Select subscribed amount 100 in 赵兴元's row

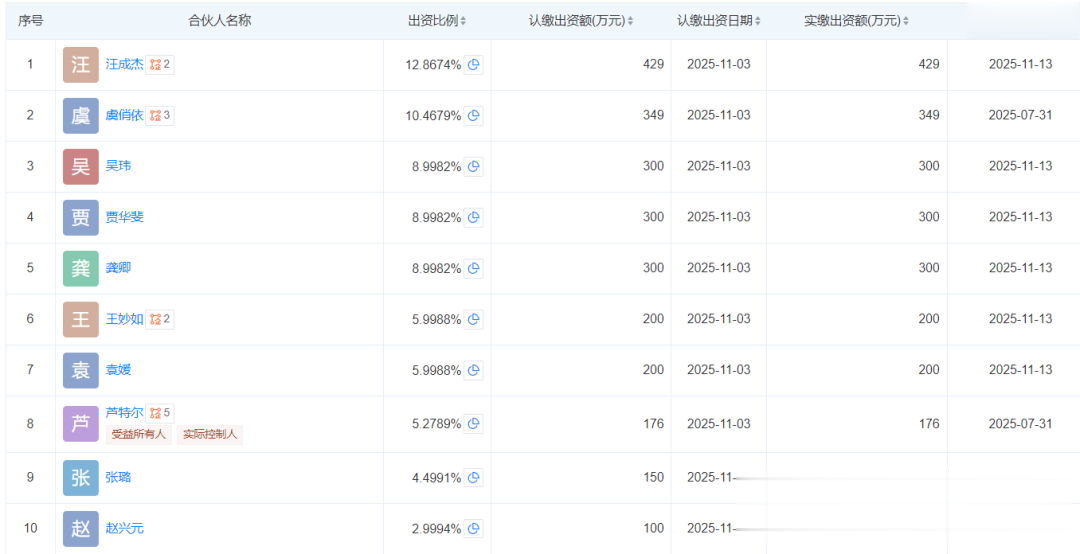tap(654, 529)
